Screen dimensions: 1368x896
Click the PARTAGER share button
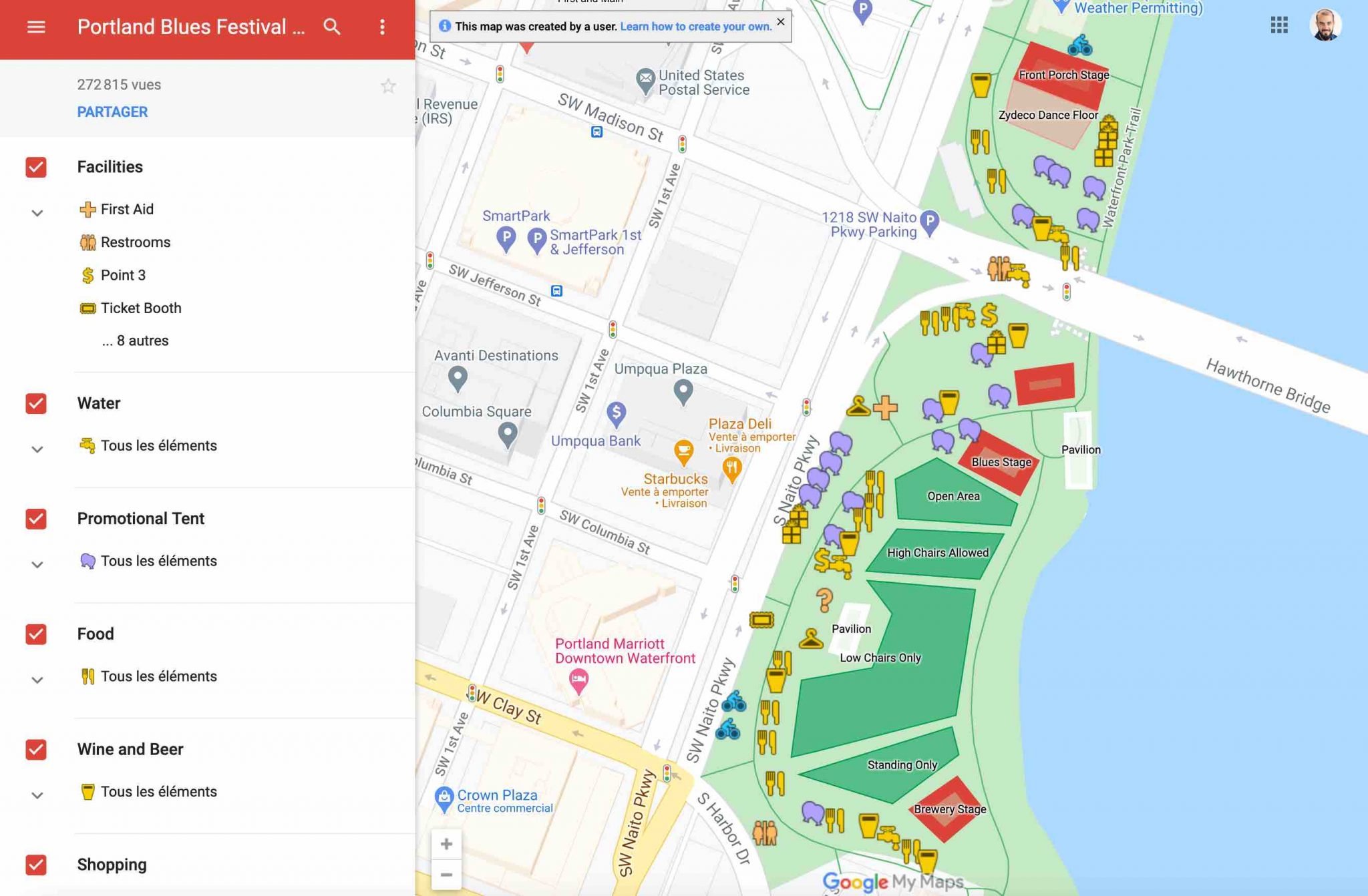112,112
